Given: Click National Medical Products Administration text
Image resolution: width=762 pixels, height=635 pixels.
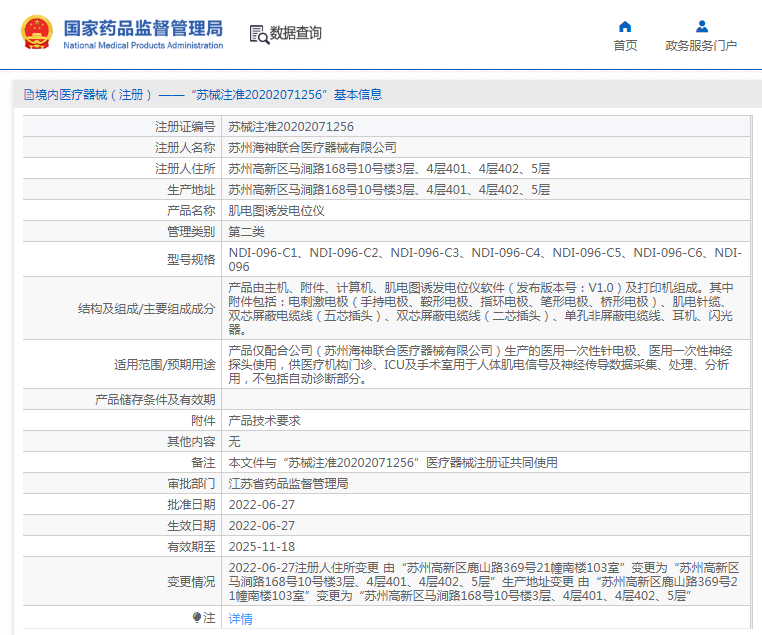Looking at the screenshot, I should tap(143, 46).
